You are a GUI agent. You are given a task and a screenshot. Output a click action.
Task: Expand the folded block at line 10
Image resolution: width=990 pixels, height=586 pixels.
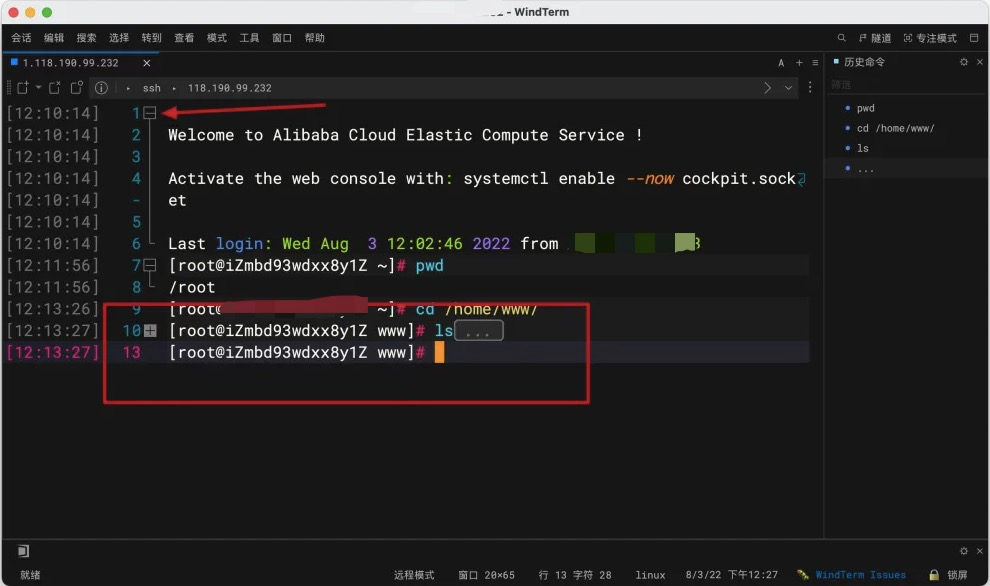pos(150,330)
